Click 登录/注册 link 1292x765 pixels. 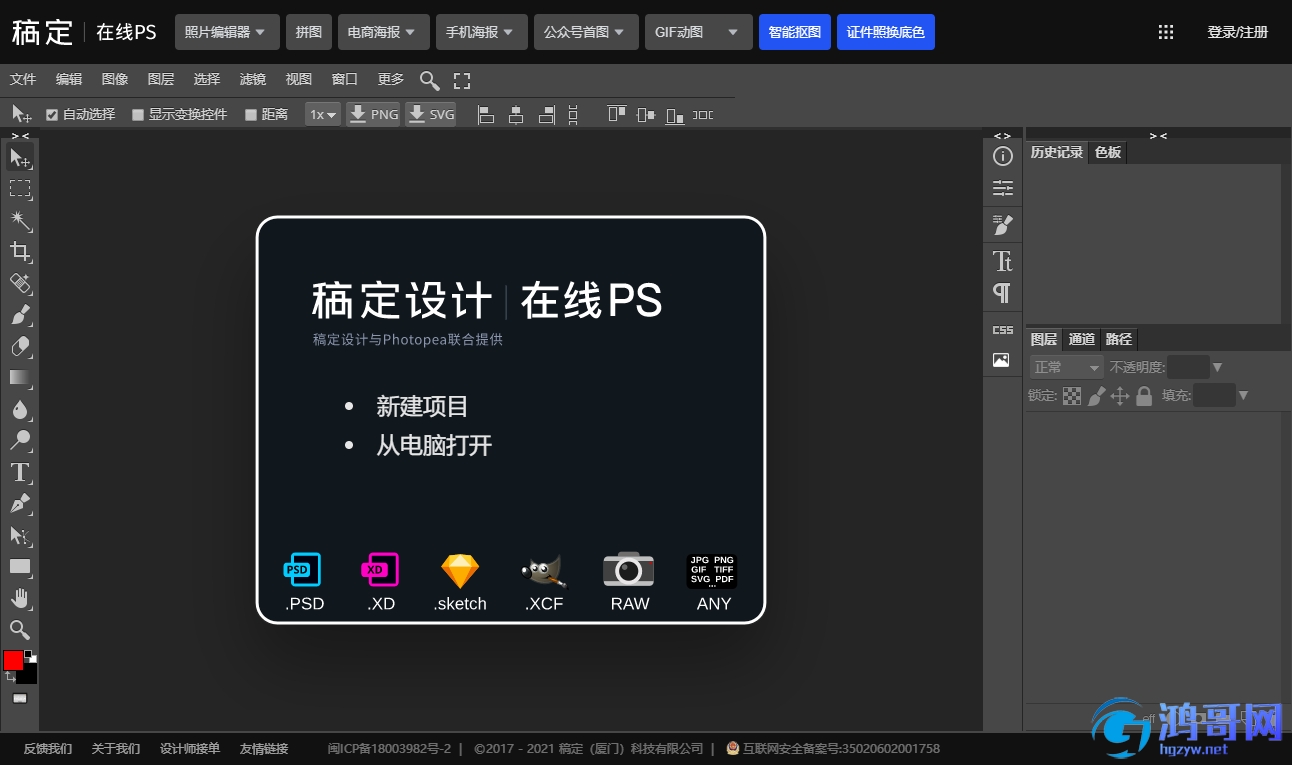[1238, 32]
